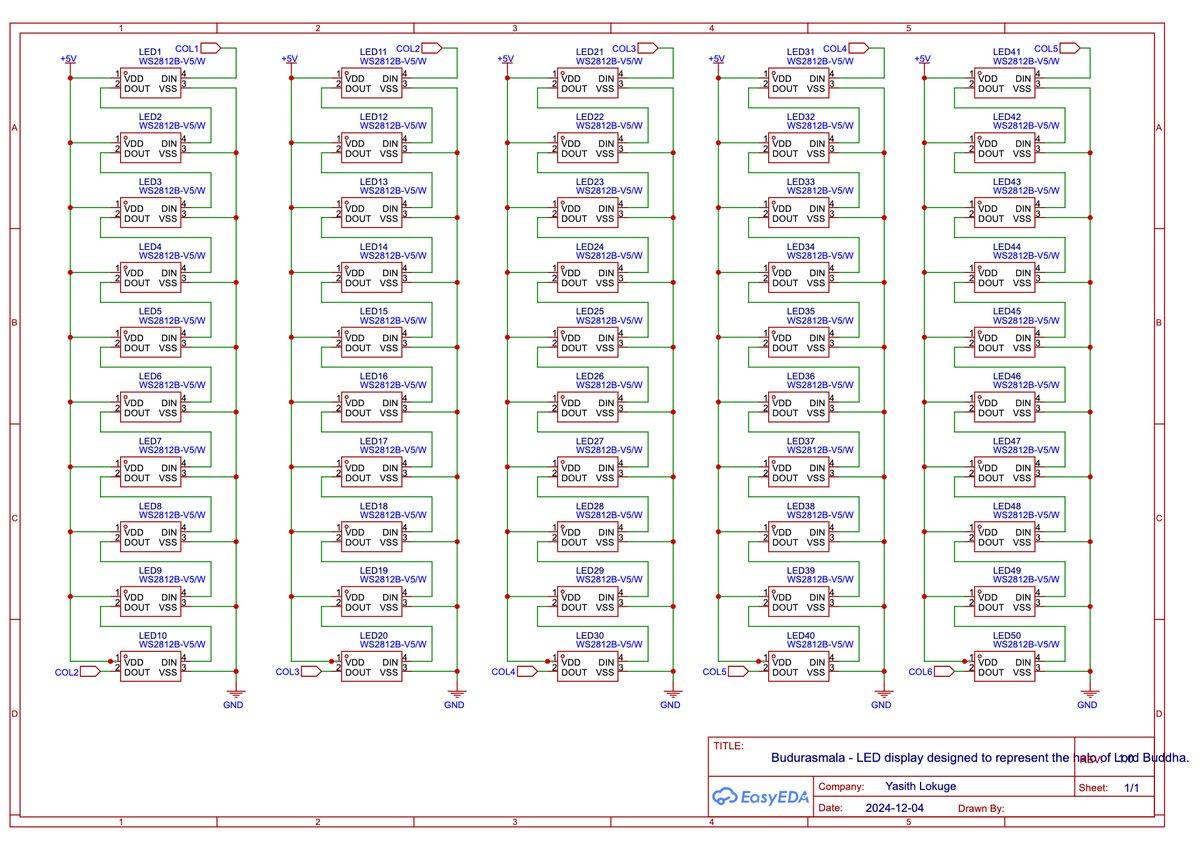Screen dimensions: 1200x850
Task: Click the DOUT pin label on LED12
Action: (x=358, y=153)
